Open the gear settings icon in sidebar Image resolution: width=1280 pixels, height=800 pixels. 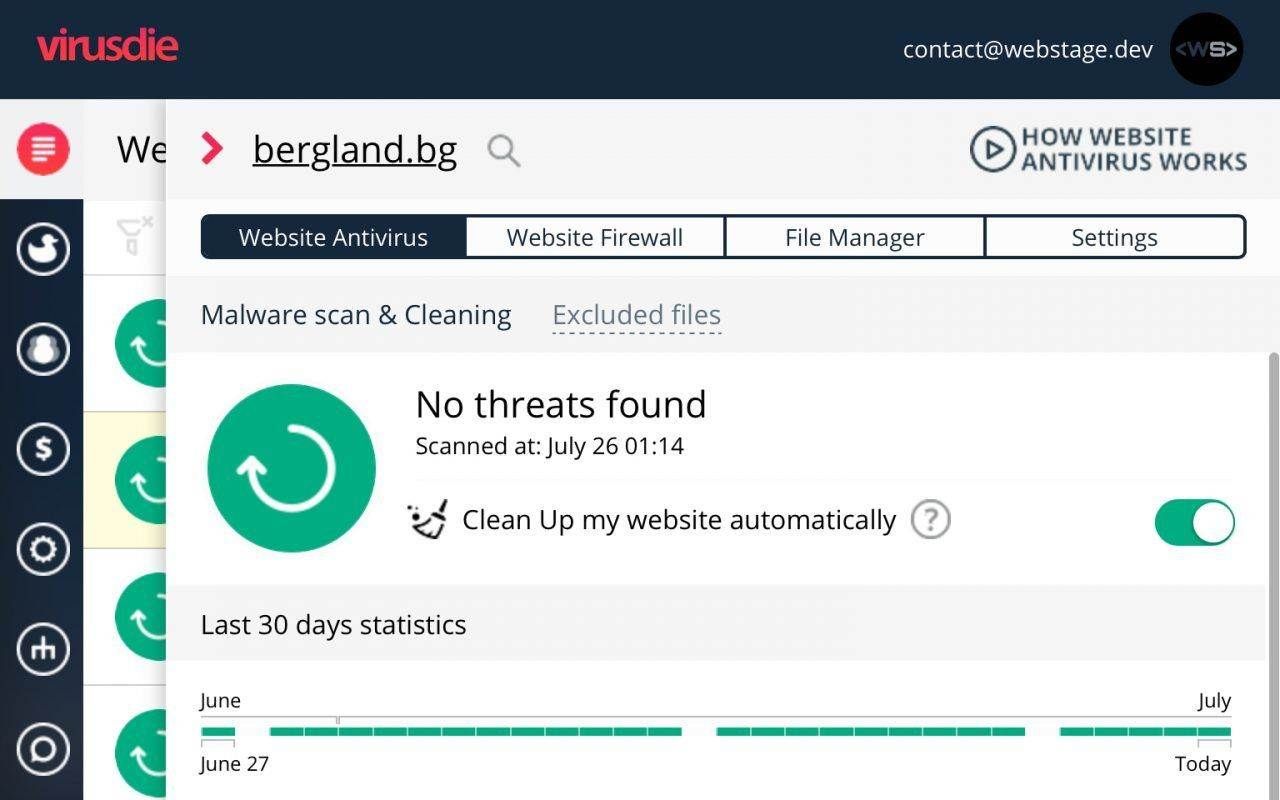coord(43,549)
